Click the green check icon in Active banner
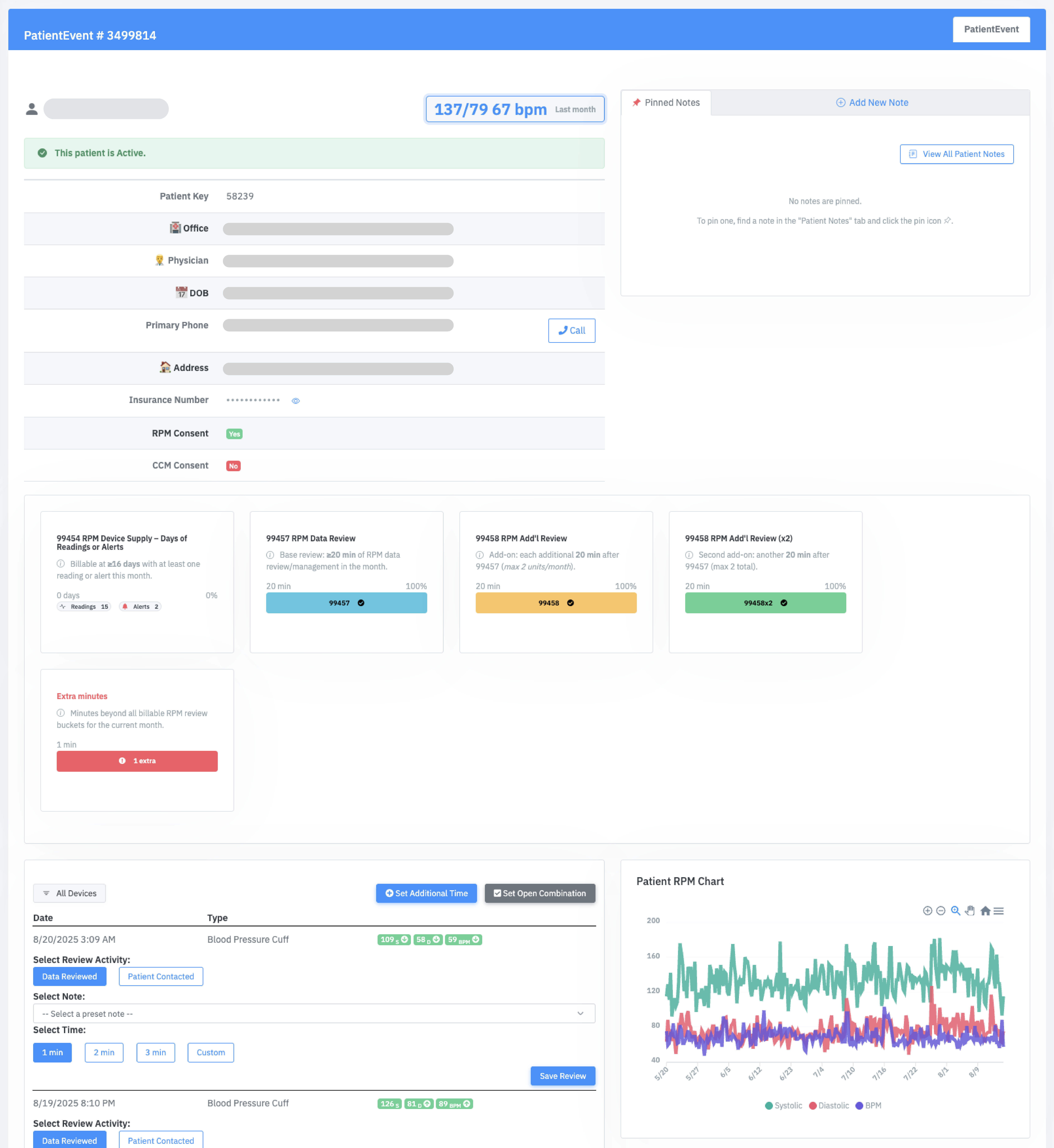Viewport: 1054px width, 1148px height. click(42, 153)
